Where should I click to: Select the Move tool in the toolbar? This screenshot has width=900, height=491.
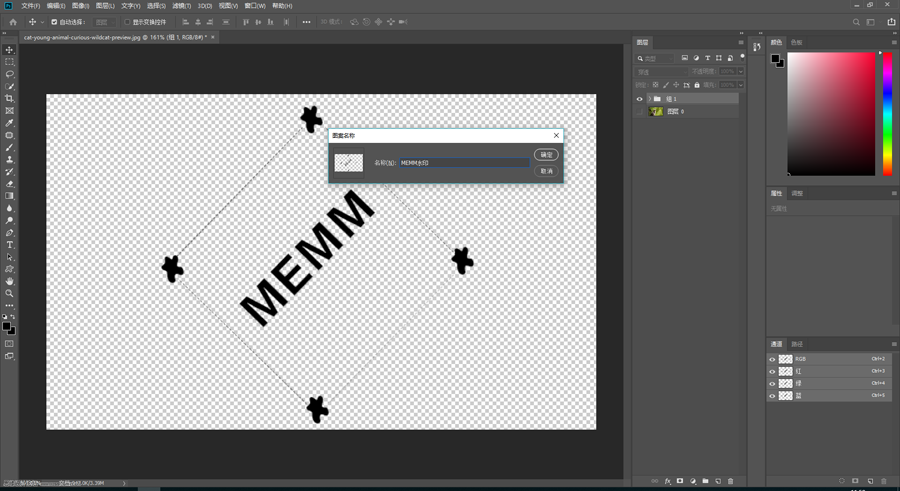tap(10, 50)
